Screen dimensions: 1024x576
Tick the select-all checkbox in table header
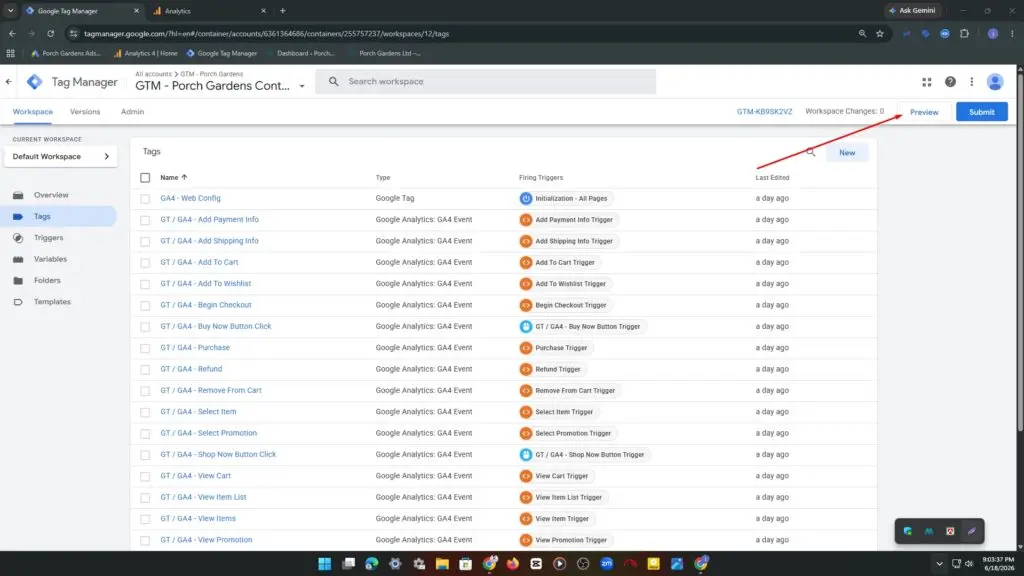coord(145,178)
